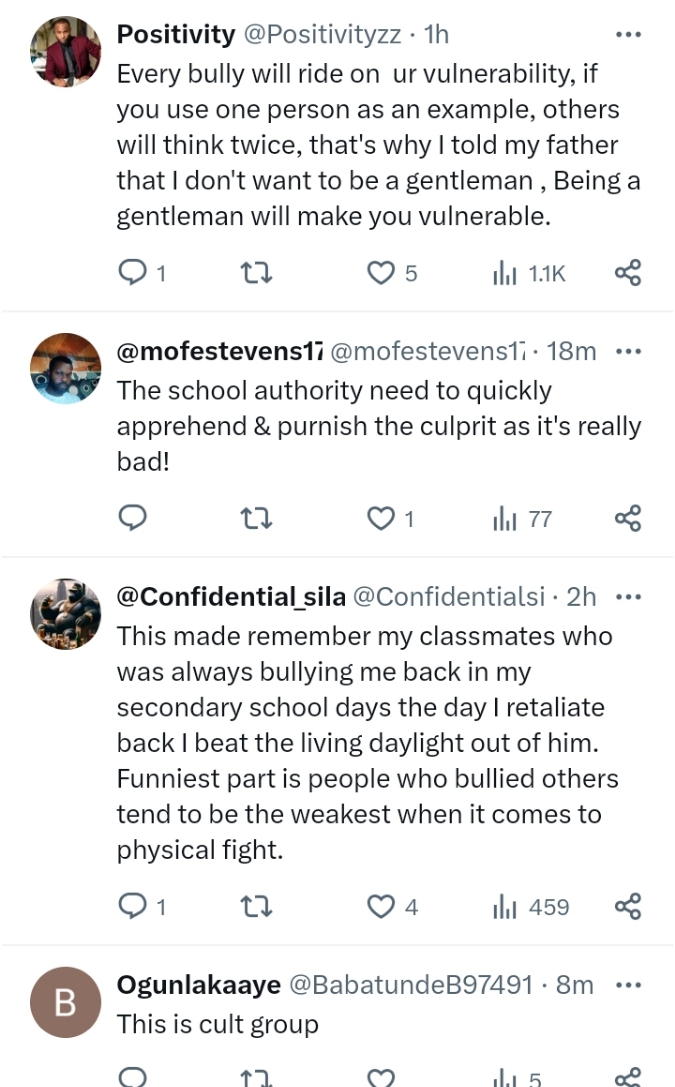Like the Positivity tweet

point(381,273)
